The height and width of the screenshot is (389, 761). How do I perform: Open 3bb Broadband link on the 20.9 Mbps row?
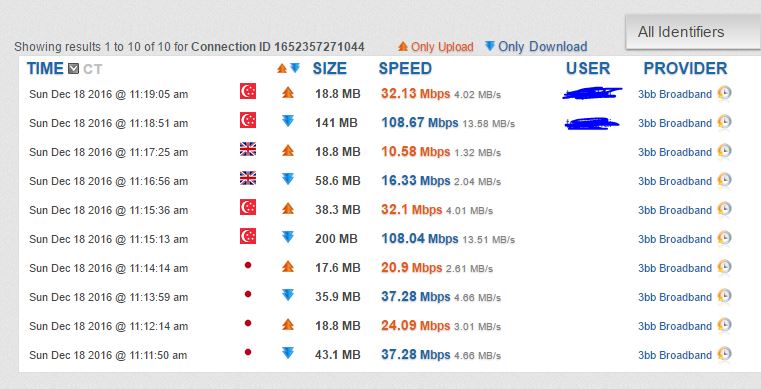tap(675, 268)
